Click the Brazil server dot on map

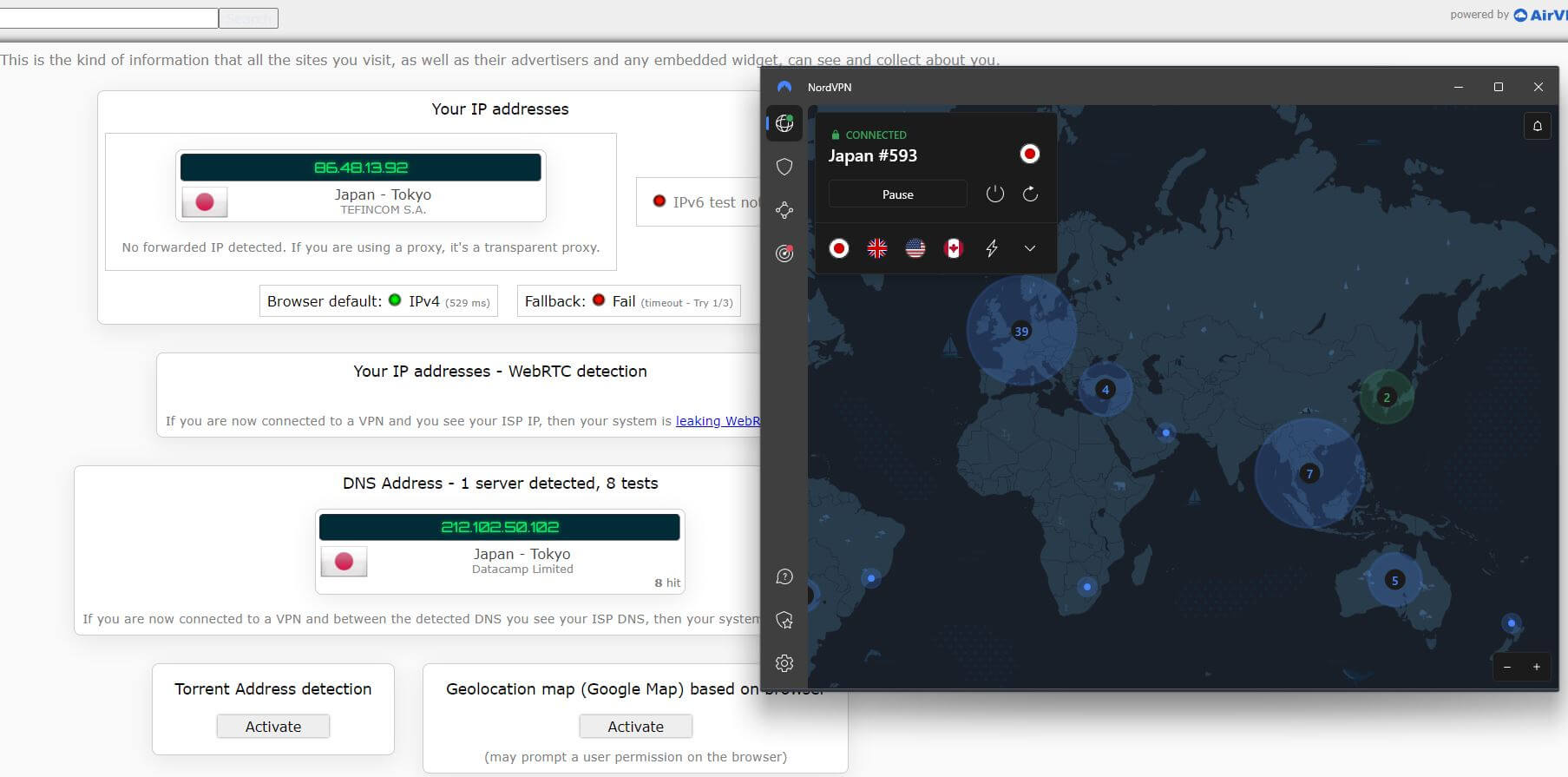coord(870,578)
